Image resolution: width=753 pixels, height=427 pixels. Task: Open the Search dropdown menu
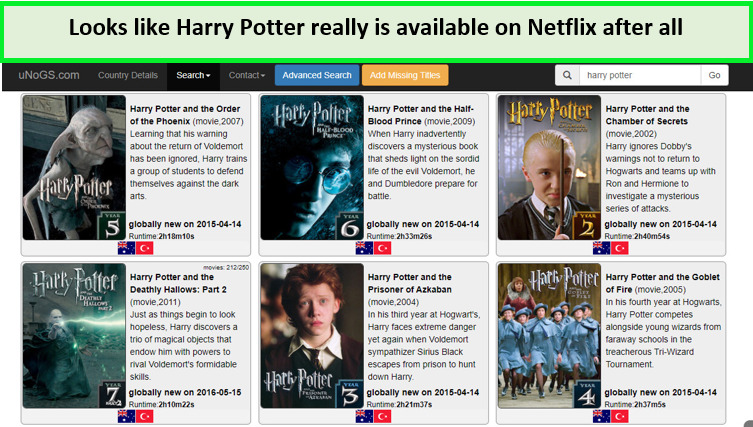click(193, 75)
